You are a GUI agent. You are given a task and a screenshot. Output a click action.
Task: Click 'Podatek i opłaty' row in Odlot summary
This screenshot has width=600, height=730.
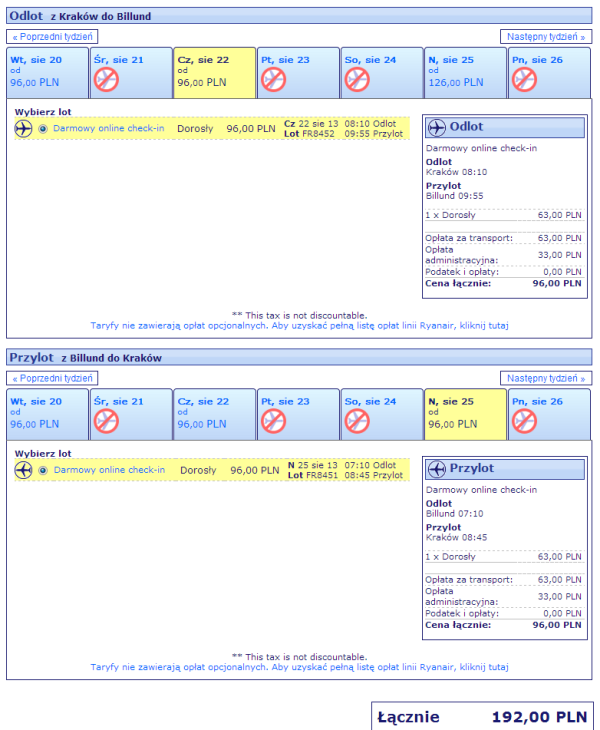(x=504, y=272)
